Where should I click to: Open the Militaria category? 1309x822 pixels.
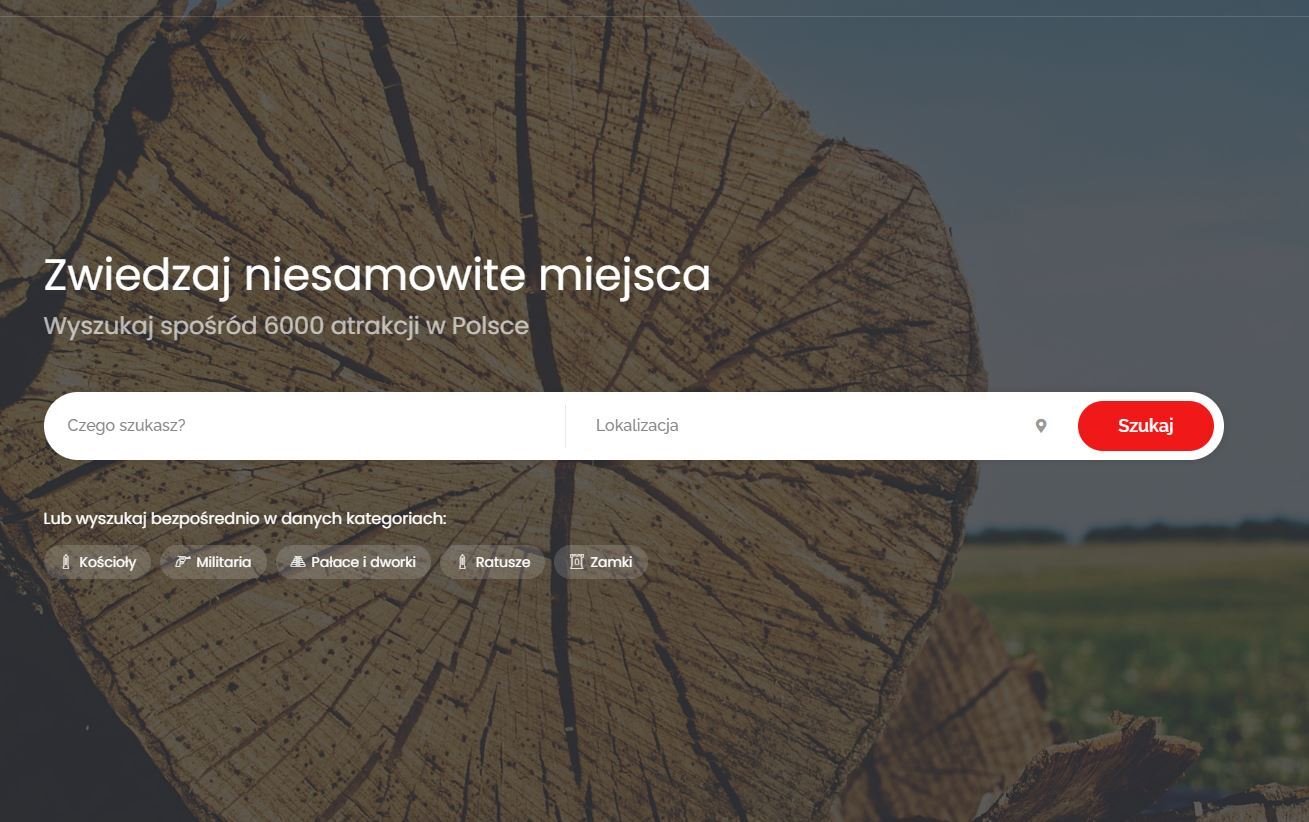click(223, 562)
